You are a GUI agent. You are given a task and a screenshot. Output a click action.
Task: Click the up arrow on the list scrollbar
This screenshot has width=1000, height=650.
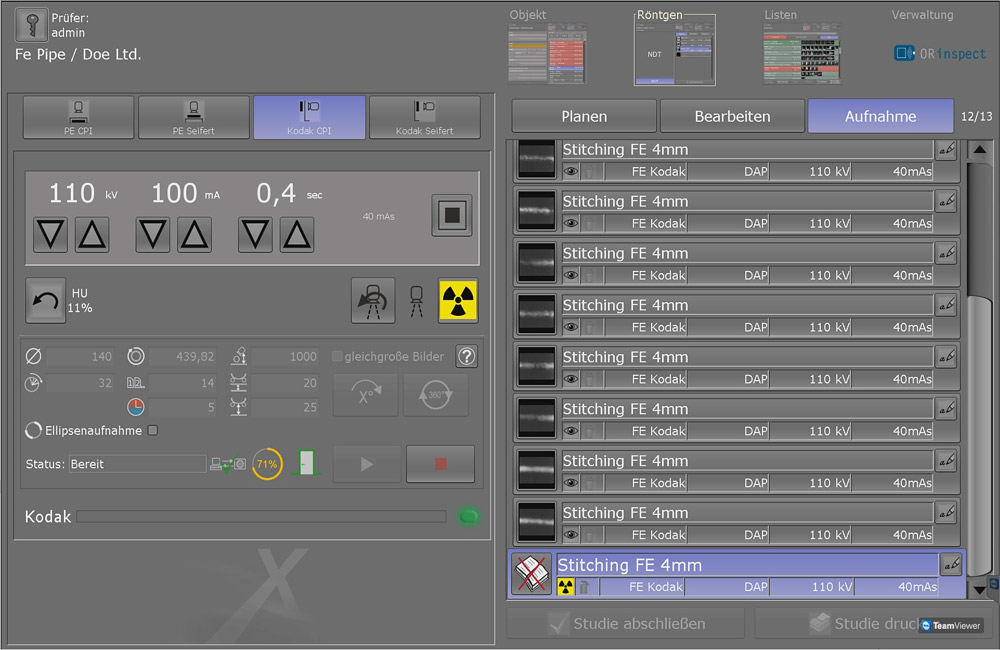point(980,151)
